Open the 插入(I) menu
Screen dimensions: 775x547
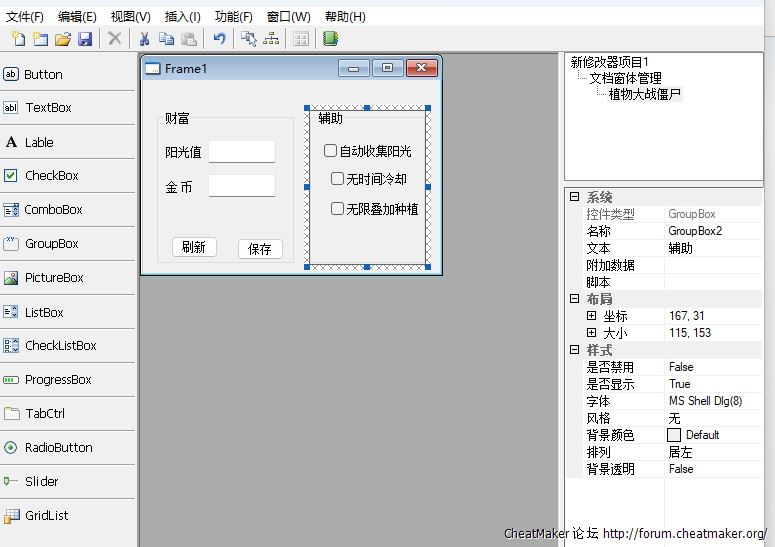(182, 17)
